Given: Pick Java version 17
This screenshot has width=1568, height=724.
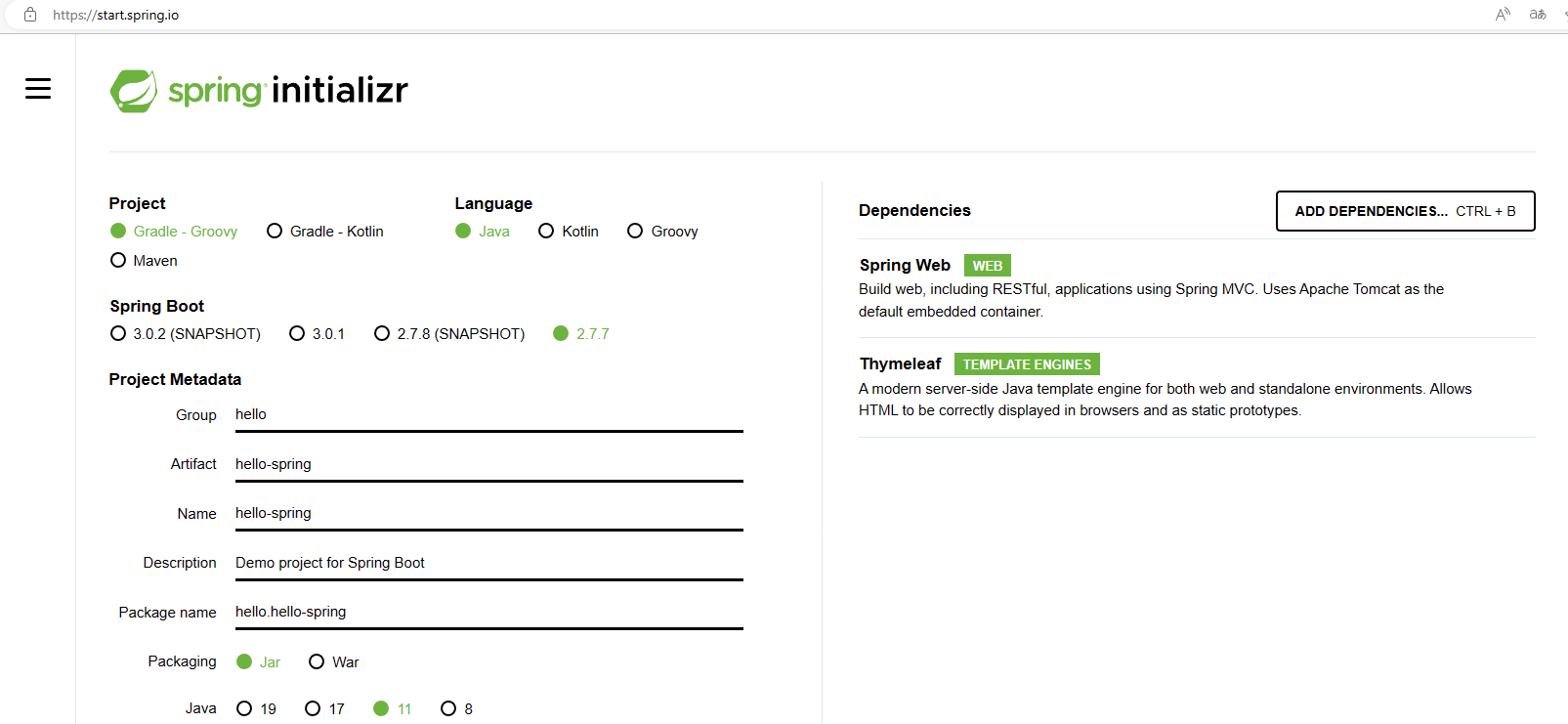Looking at the screenshot, I should [325, 709].
